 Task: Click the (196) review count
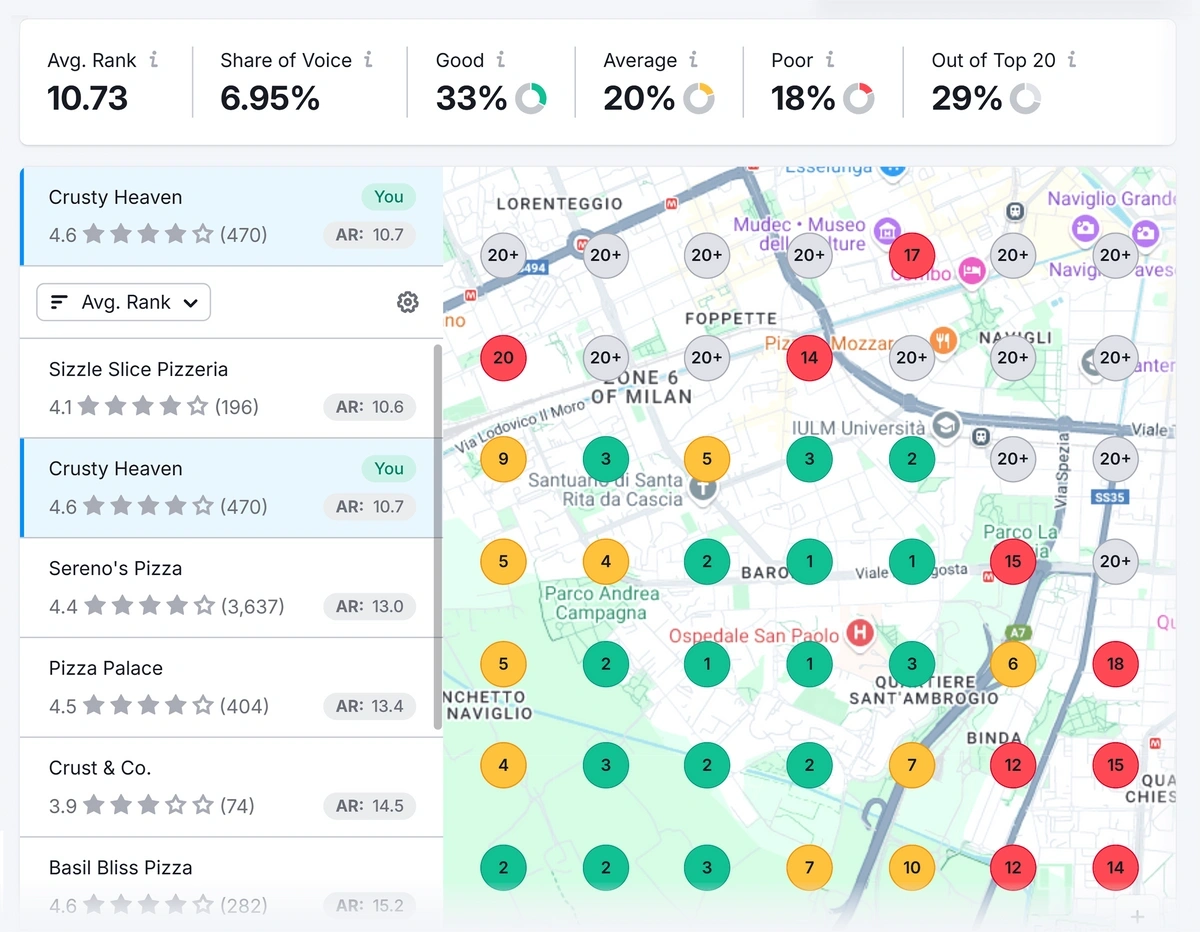(x=236, y=407)
